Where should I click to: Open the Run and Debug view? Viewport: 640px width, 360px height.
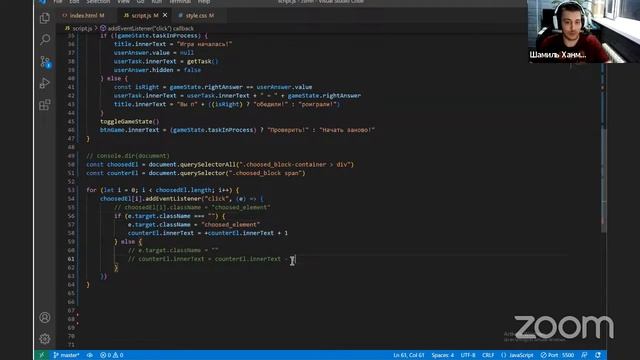(45, 83)
